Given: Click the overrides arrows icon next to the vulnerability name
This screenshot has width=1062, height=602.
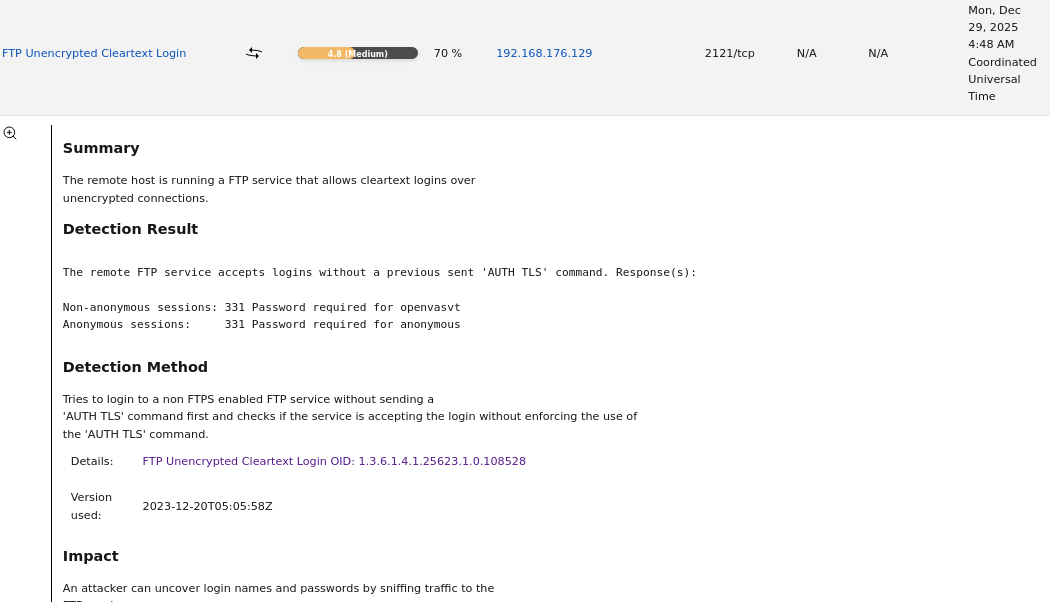Looking at the screenshot, I should click(253, 53).
